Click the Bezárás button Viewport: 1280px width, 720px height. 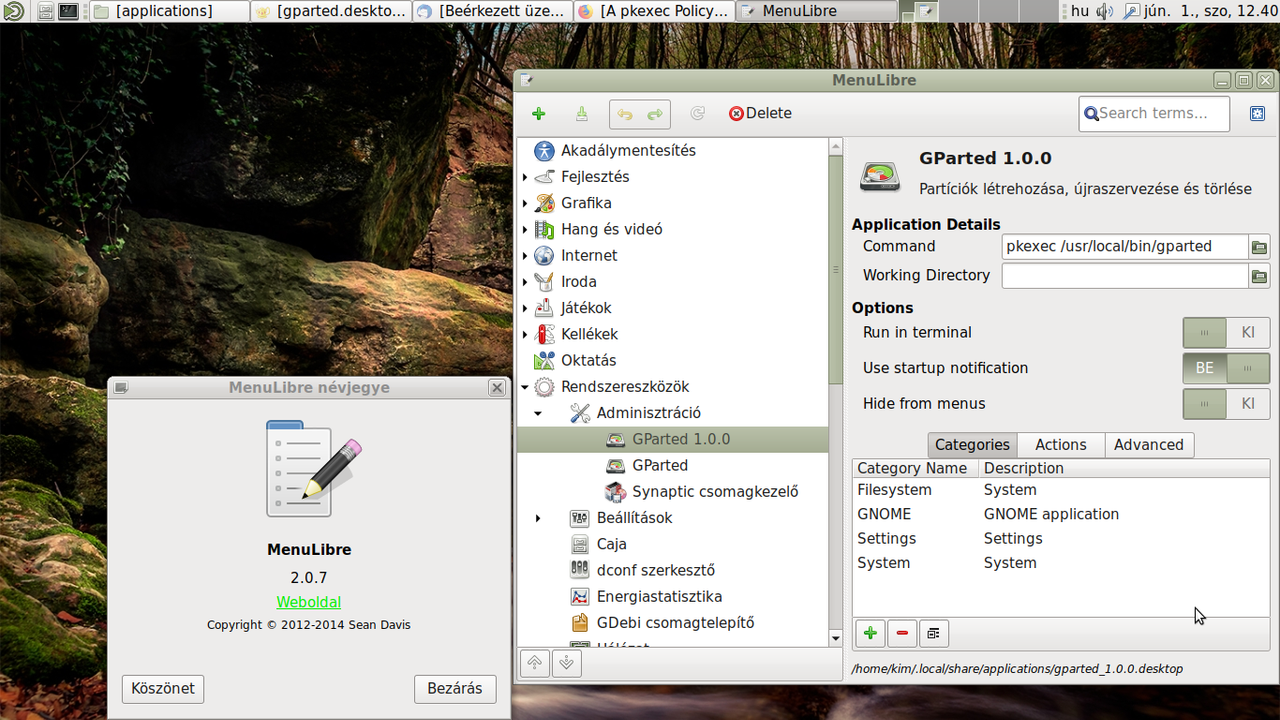coord(455,689)
